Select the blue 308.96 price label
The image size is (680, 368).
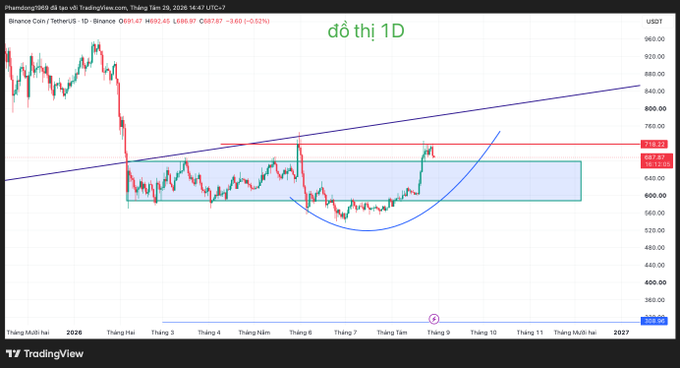point(654,321)
